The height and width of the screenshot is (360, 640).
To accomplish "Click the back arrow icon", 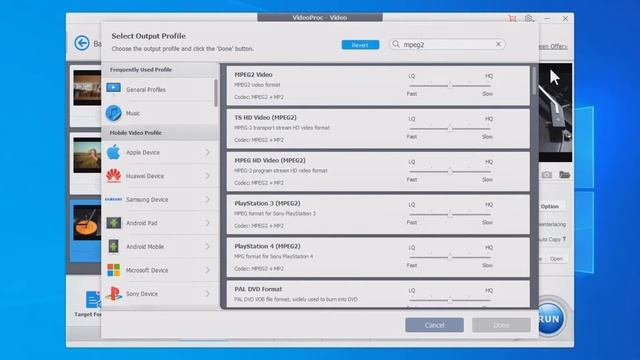I will point(82,43).
